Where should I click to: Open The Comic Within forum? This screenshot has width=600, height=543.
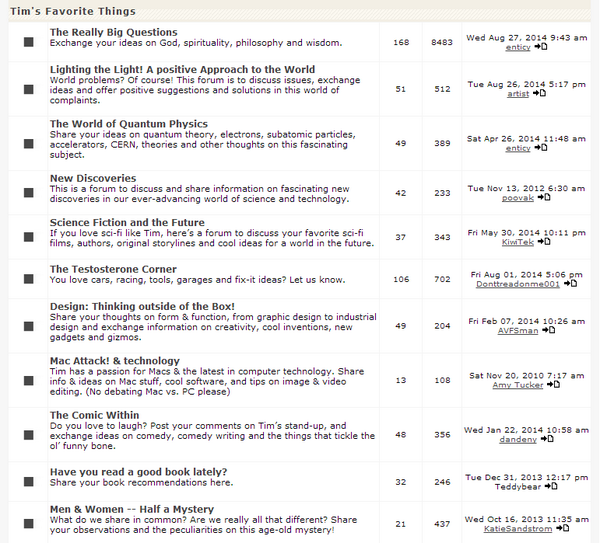[95, 415]
